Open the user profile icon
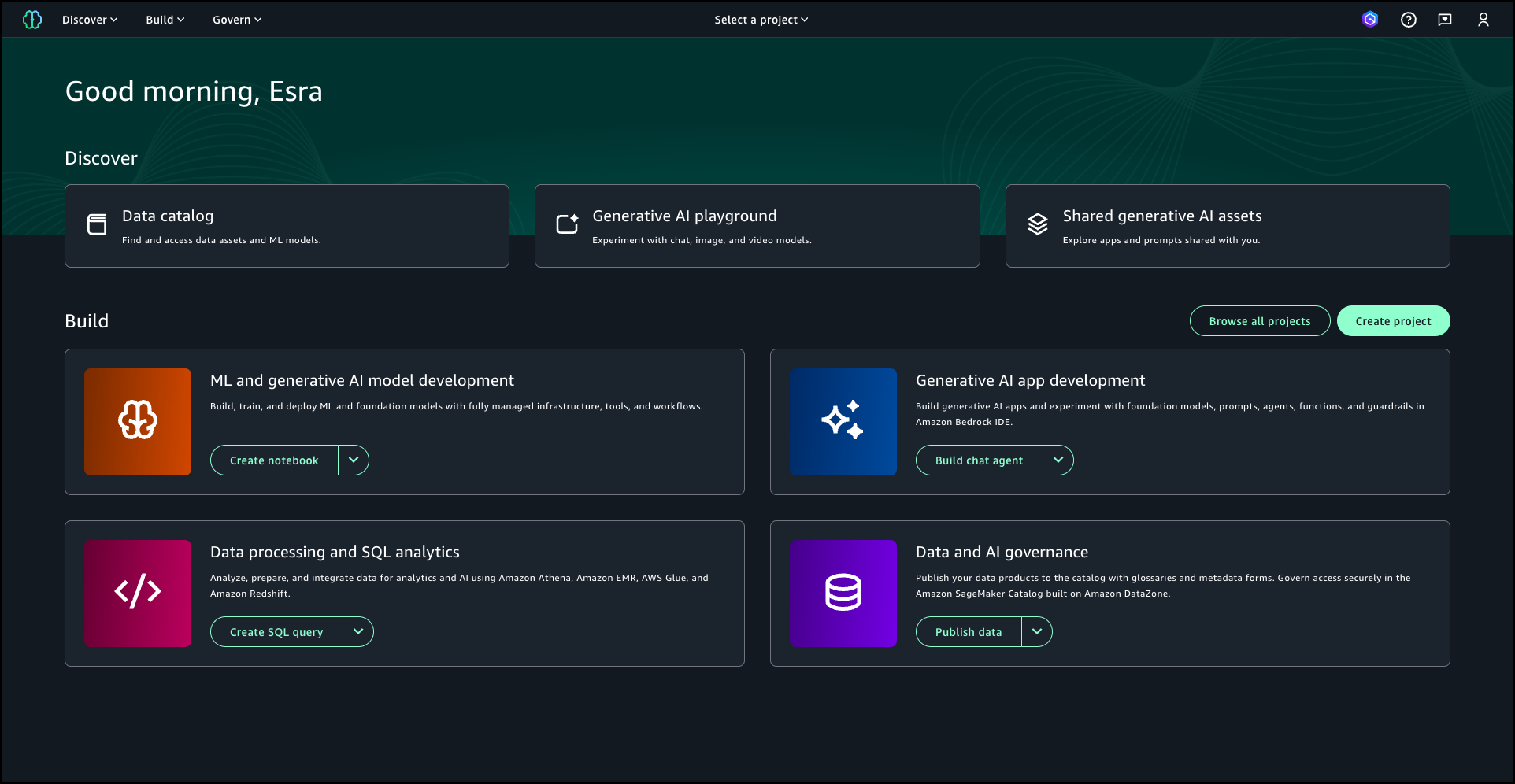Screen dimensions: 1515x784 (x=1484, y=20)
